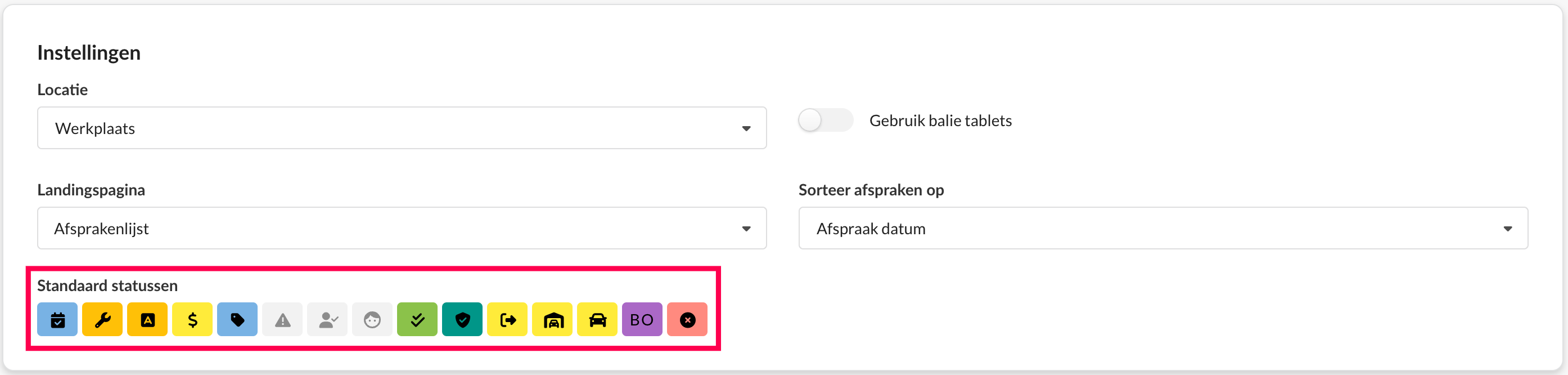Open the Locatie dropdown
The image size is (1568, 375).
point(402,128)
